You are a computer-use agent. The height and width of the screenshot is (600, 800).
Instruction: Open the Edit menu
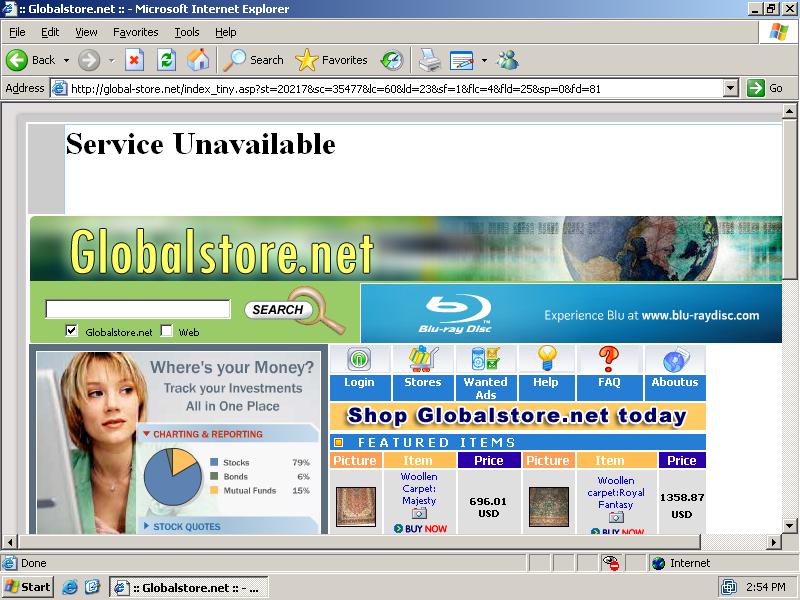(50, 32)
